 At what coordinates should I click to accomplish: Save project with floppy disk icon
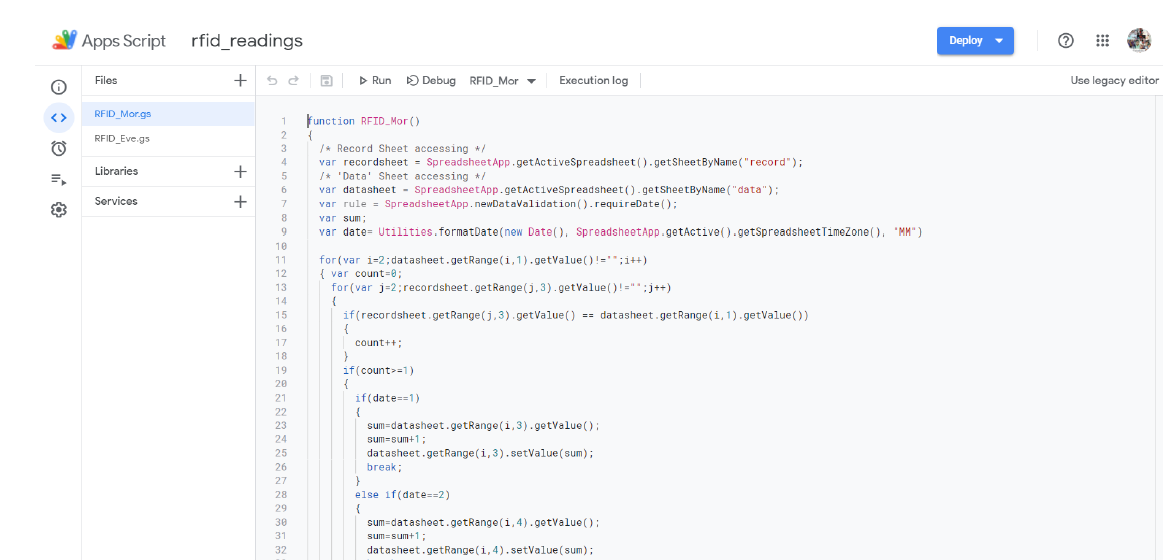coord(326,81)
